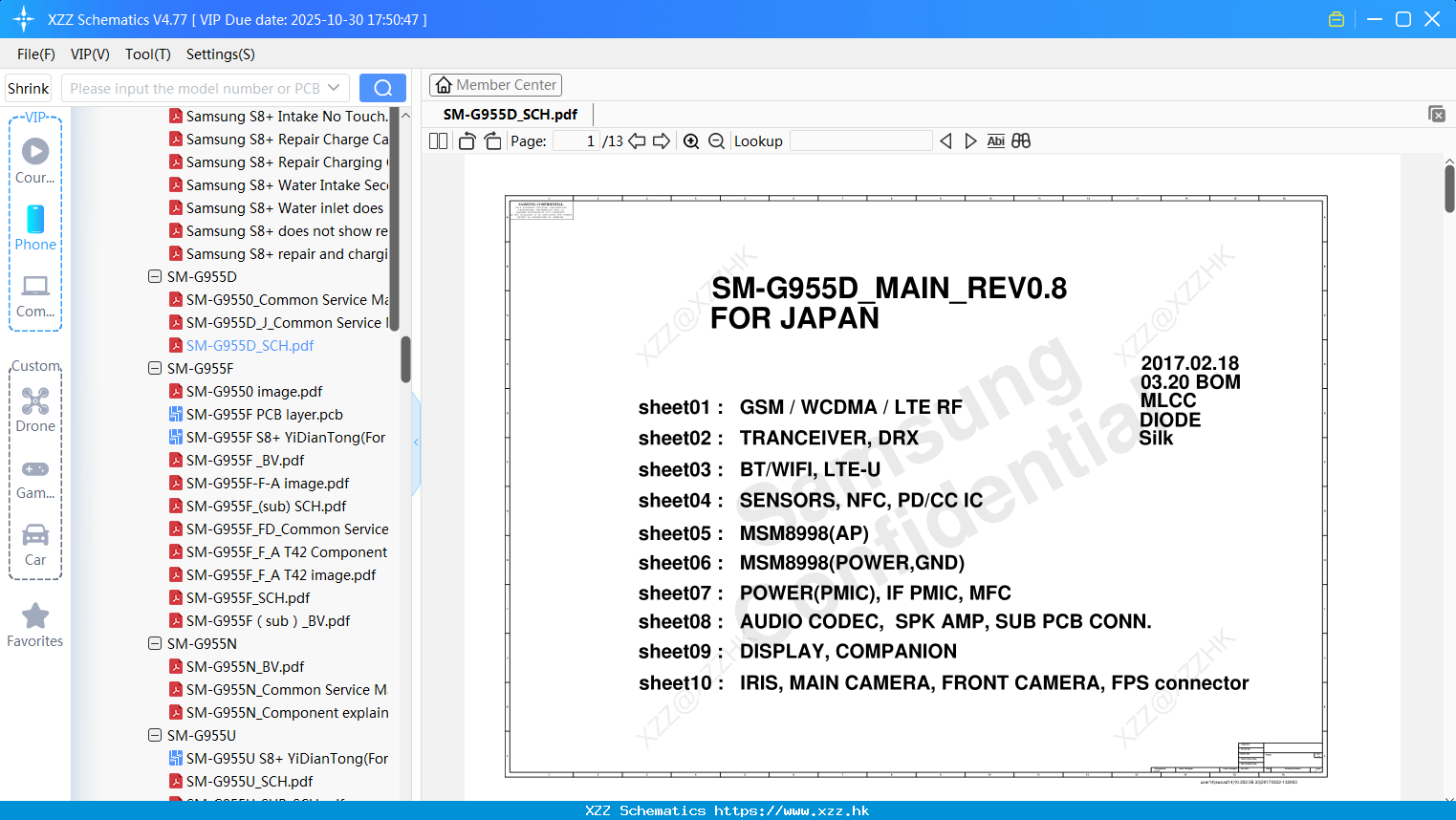The height and width of the screenshot is (820, 1456).
Task: Toggle the Abi whole-word match icon
Action: click(995, 140)
